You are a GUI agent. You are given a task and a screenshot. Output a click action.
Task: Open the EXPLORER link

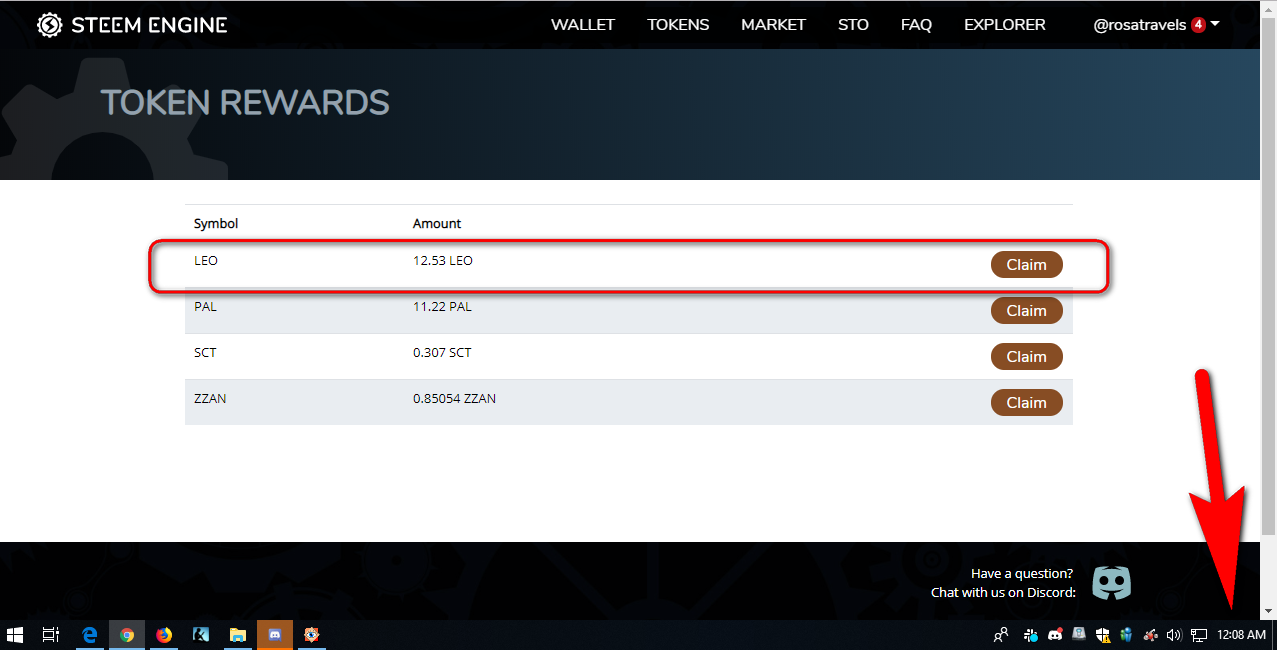pos(1004,25)
